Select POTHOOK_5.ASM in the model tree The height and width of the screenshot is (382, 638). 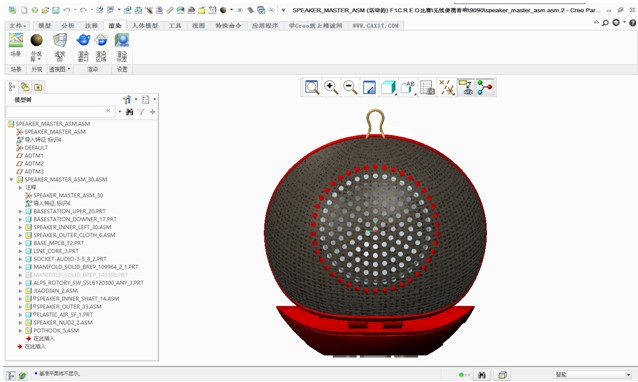[56, 330]
